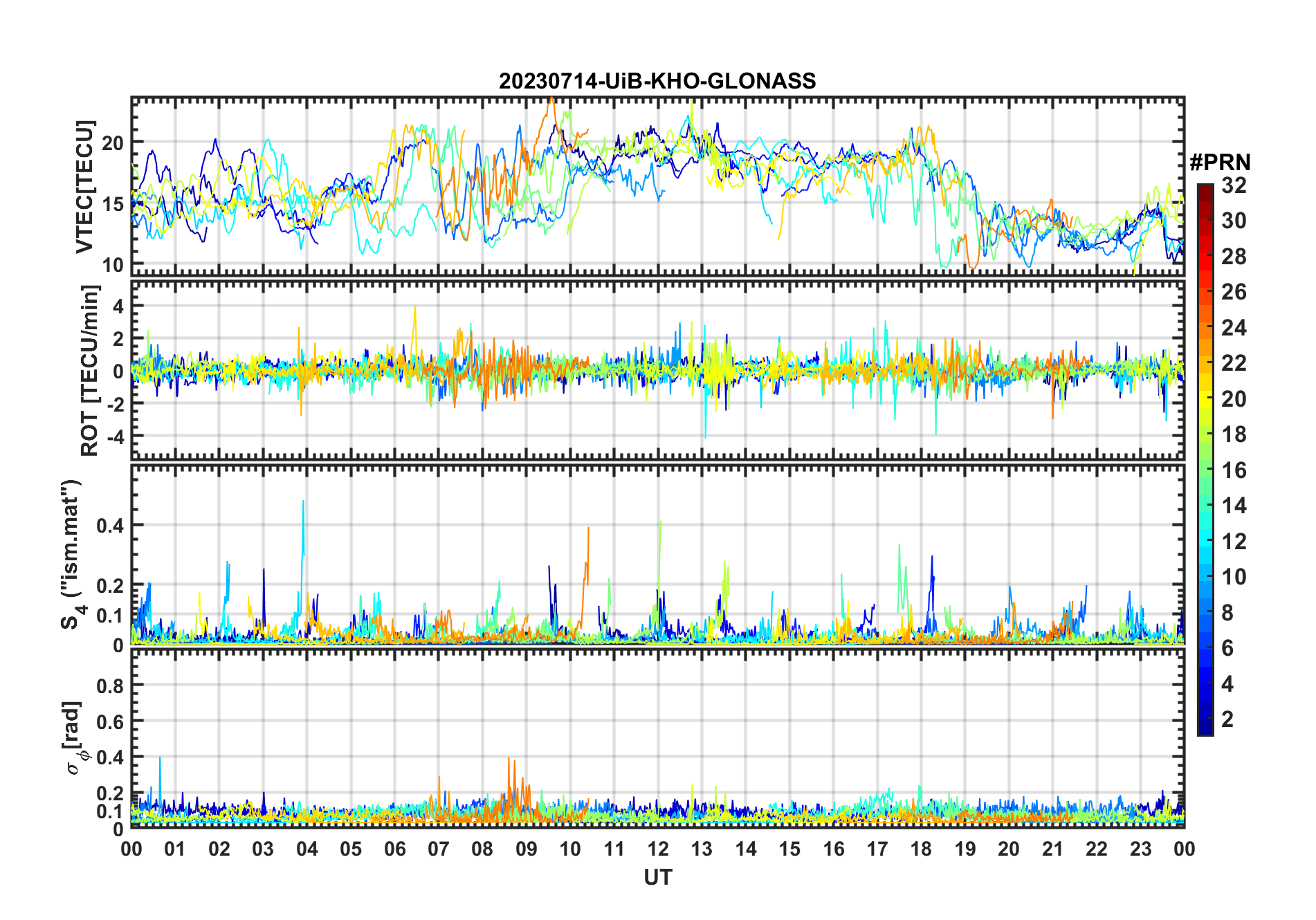The width and height of the screenshot is (1316, 920).
Task: Click the S4 ("ism.mat") axis label
Action: click(x=71, y=555)
